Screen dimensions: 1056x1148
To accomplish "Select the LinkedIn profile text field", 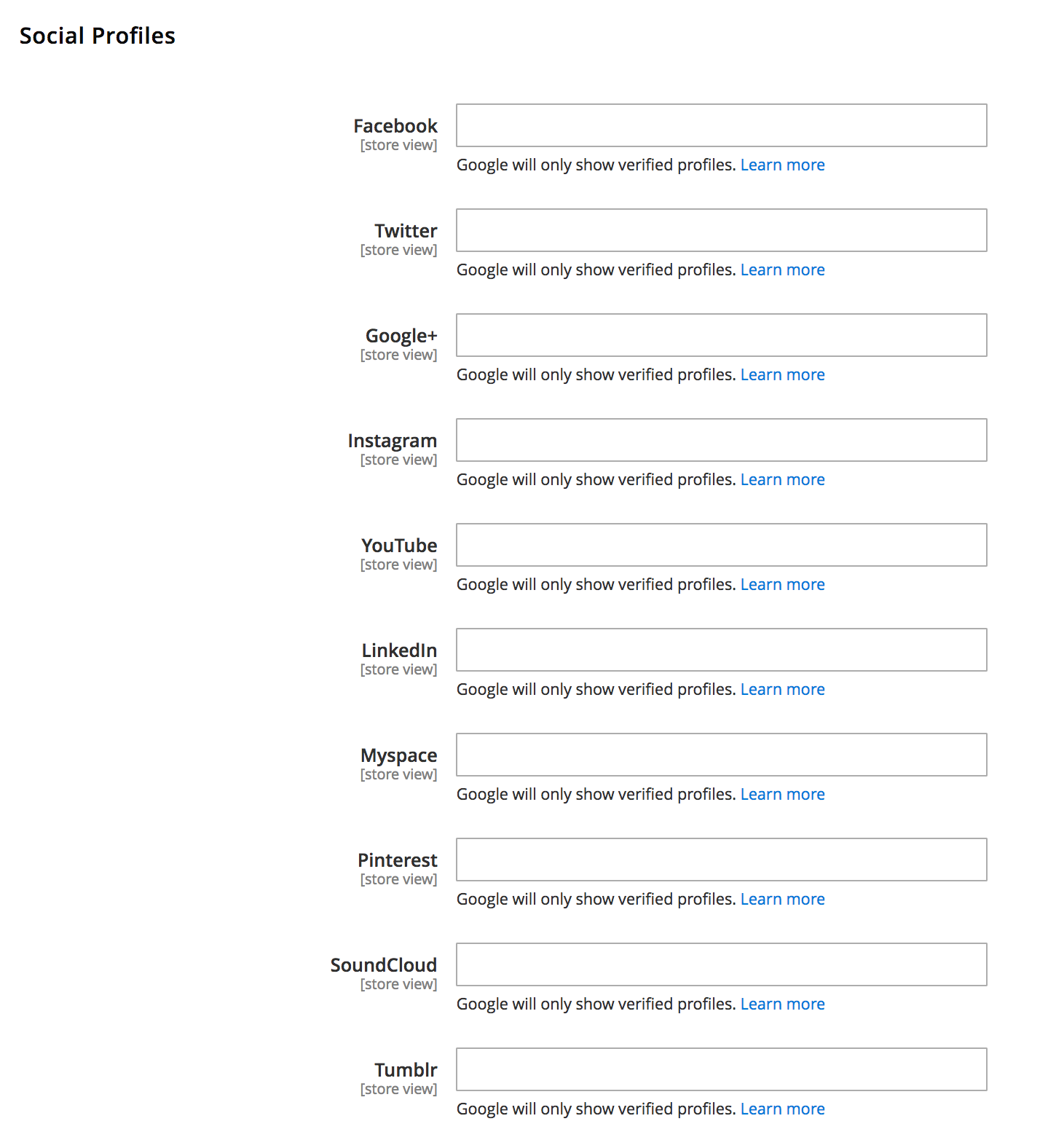I will [x=722, y=650].
